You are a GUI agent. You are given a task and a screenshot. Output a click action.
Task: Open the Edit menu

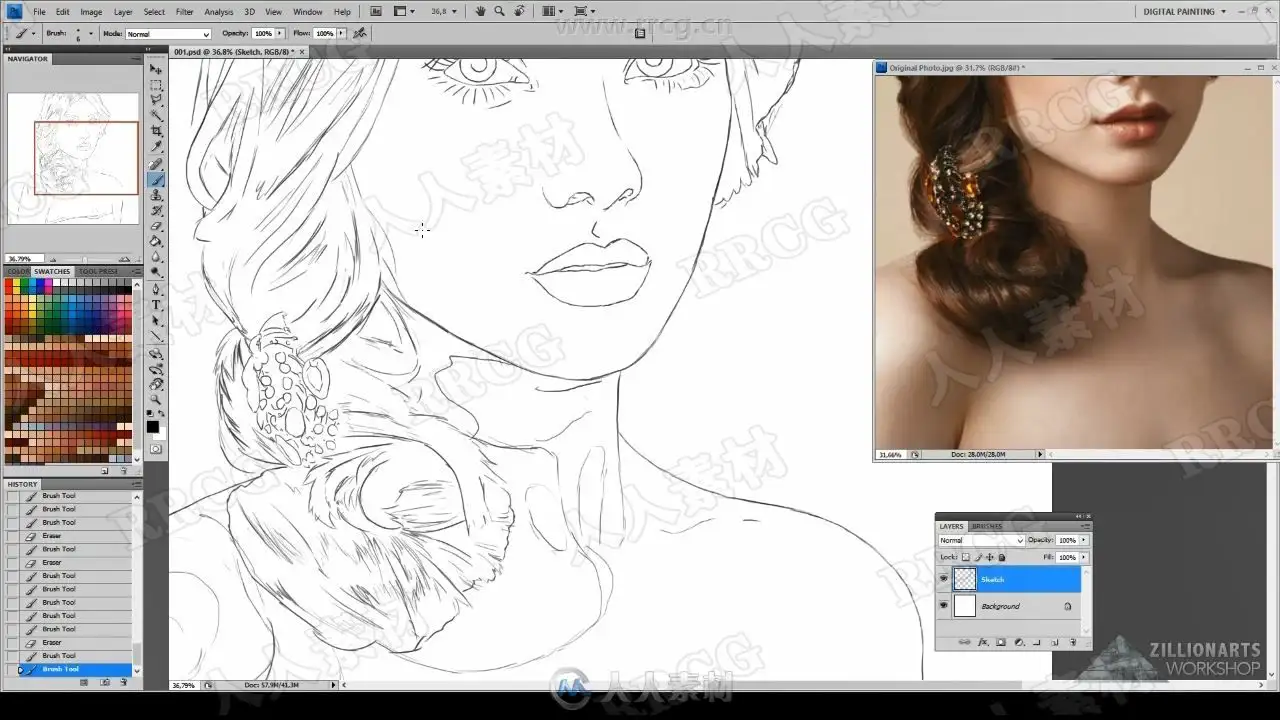[63, 12]
